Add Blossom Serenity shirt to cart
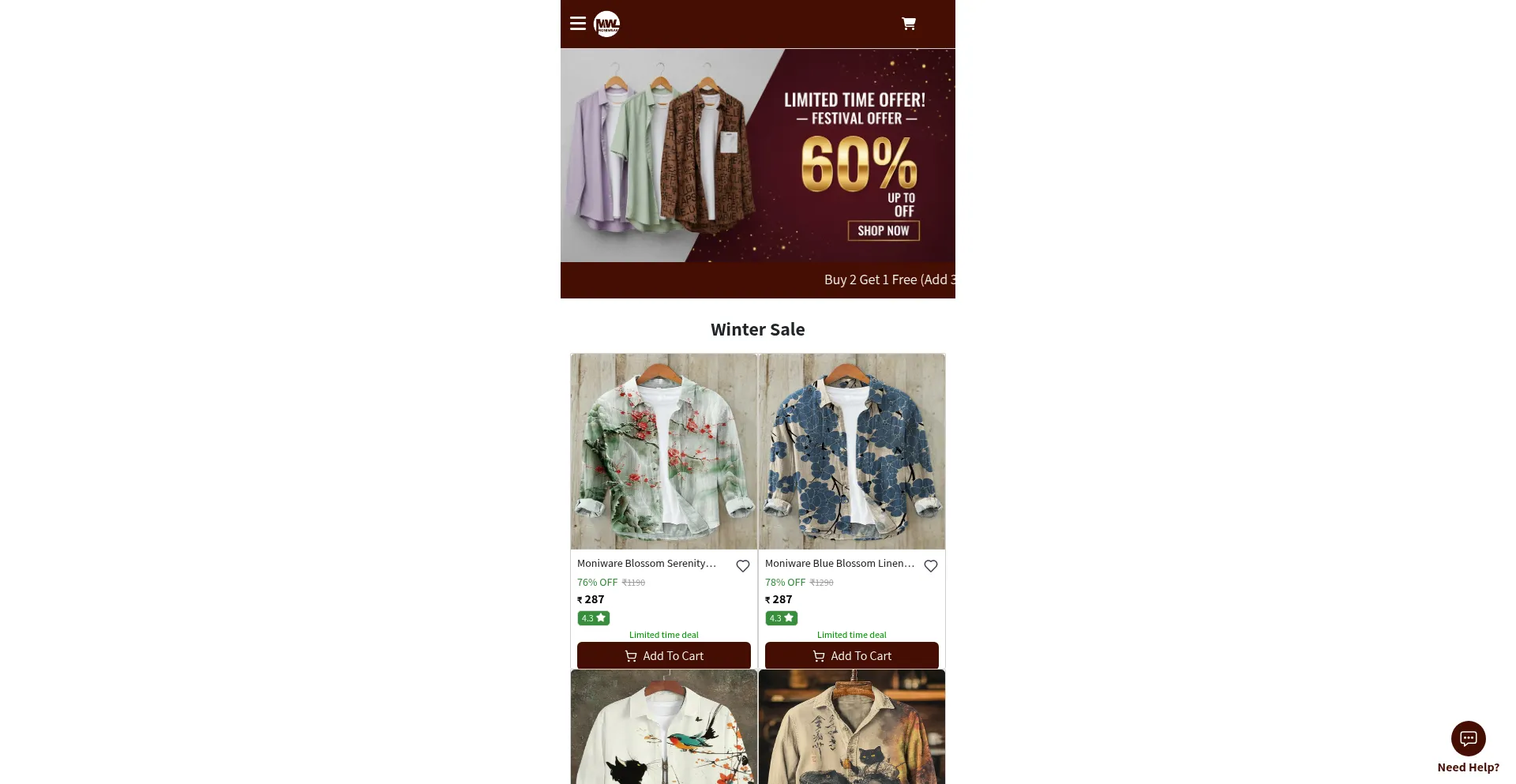This screenshot has height=784, width=1516. 663,655
